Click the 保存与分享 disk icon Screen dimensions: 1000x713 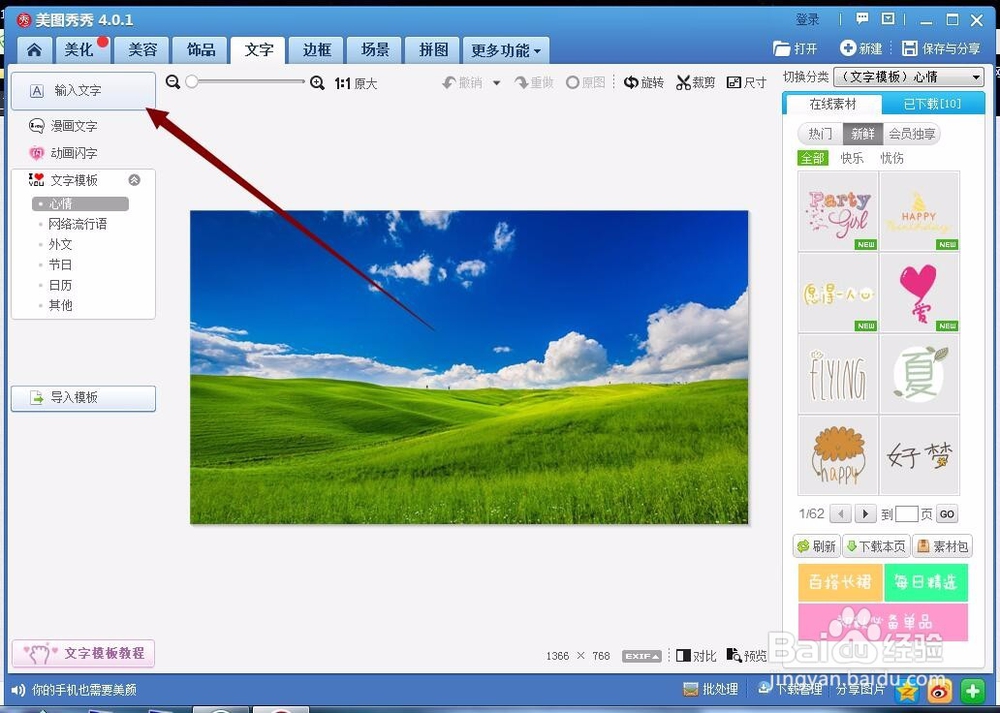click(909, 48)
